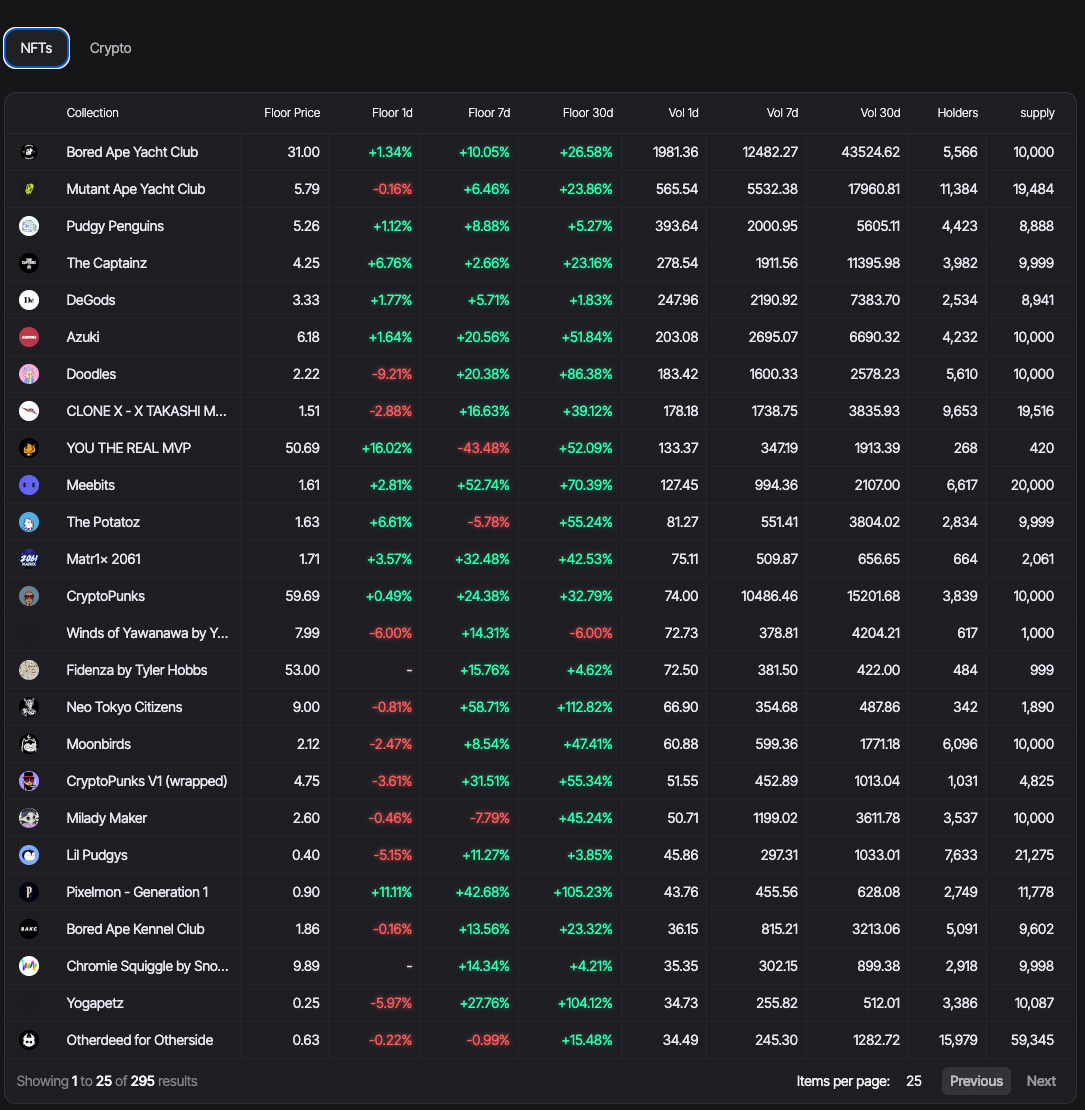Click the Otherdeed for Otherside icon
Image resolution: width=1085 pixels, height=1110 pixels.
(29, 1040)
